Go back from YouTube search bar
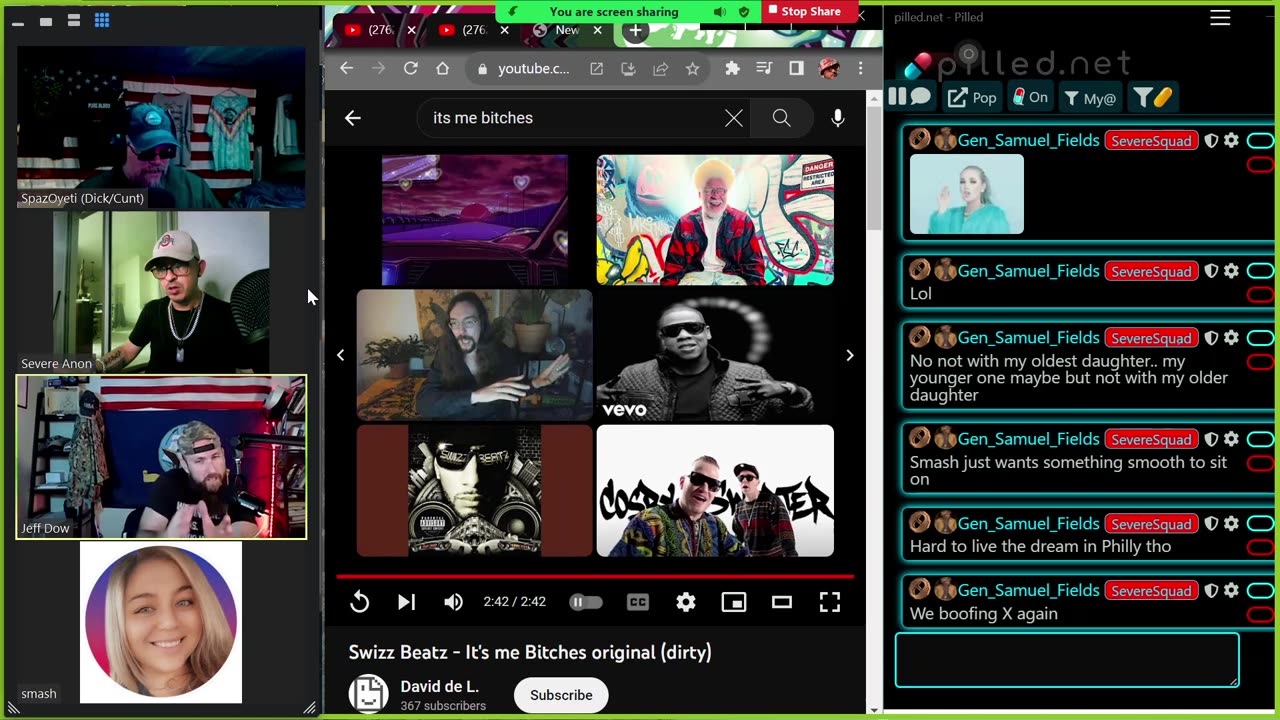The image size is (1280, 720). click(352, 118)
